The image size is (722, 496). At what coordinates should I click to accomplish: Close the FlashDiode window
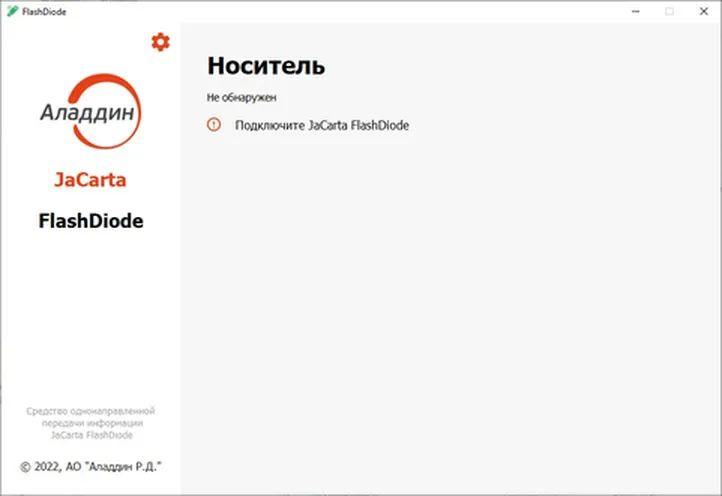click(x=704, y=12)
